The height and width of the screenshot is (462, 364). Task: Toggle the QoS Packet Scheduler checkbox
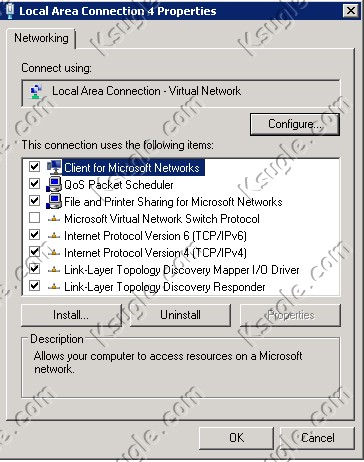coord(34,183)
